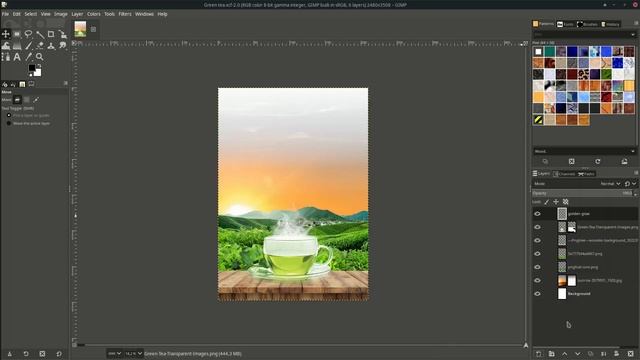Close the Green tea image tab
The image size is (640, 360).
click(x=93, y=29)
